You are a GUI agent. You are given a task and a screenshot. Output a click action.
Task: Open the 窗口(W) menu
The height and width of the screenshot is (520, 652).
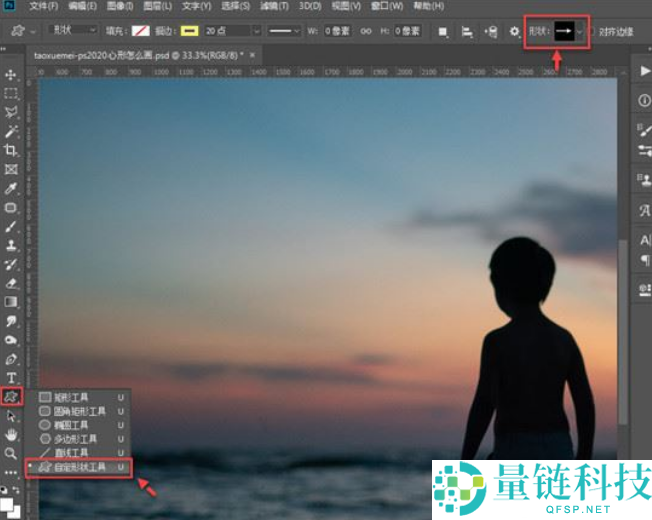click(x=388, y=6)
